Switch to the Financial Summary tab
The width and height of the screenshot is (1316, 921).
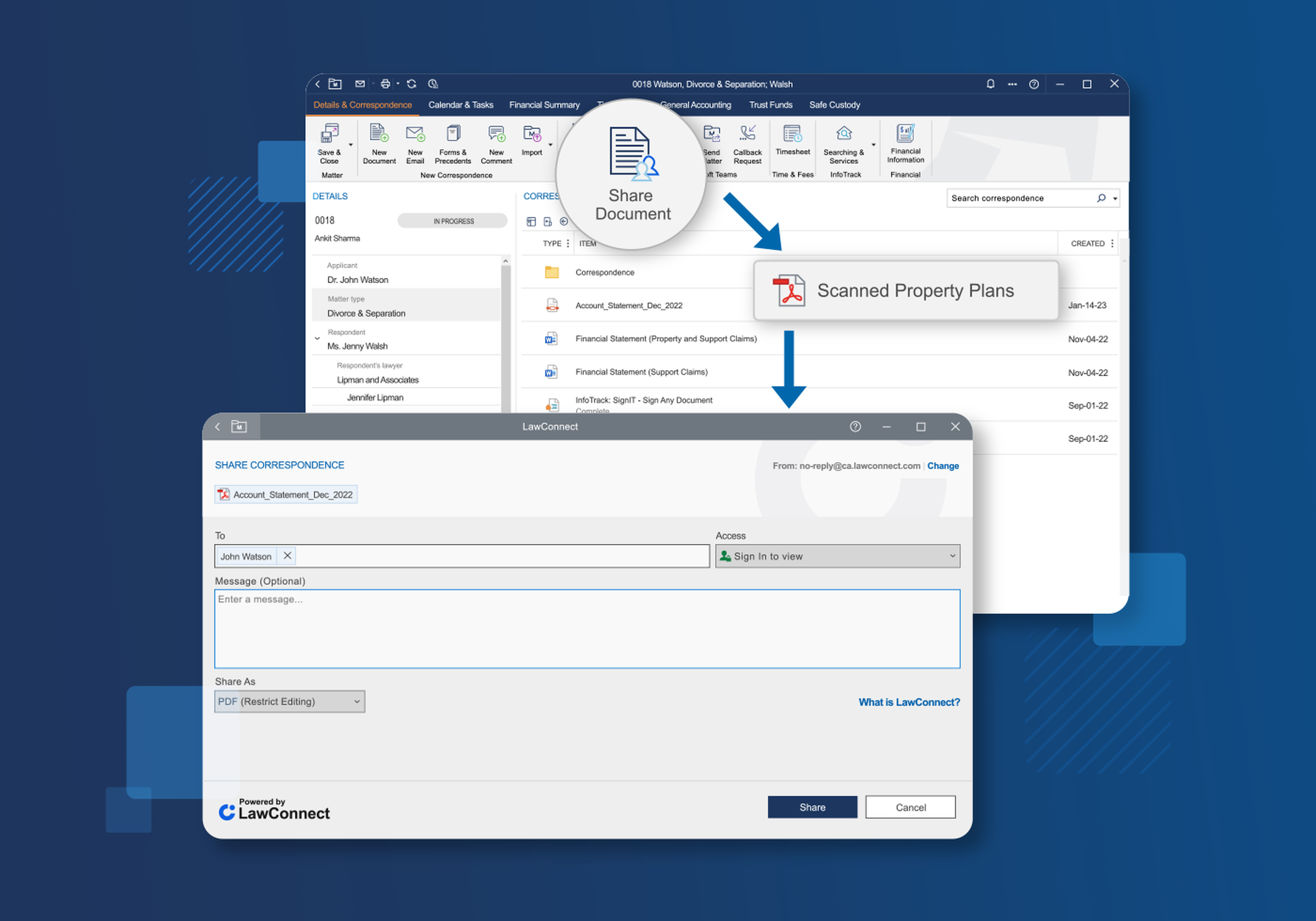coord(544,104)
